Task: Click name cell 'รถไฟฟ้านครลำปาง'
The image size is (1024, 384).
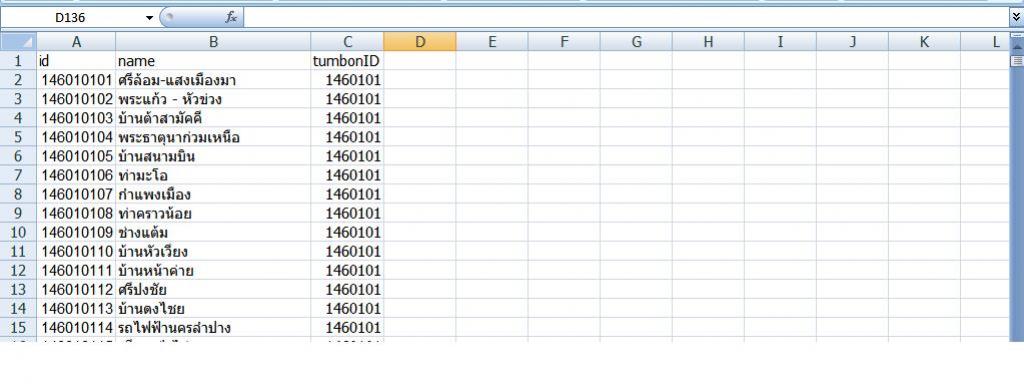Action: (x=214, y=327)
